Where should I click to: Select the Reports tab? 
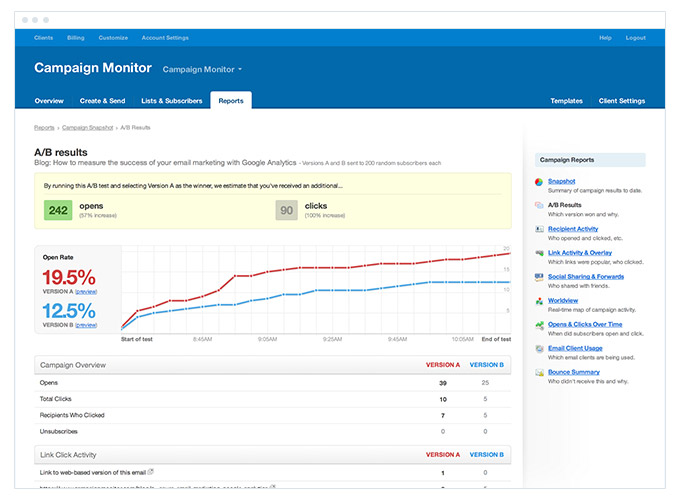click(231, 100)
